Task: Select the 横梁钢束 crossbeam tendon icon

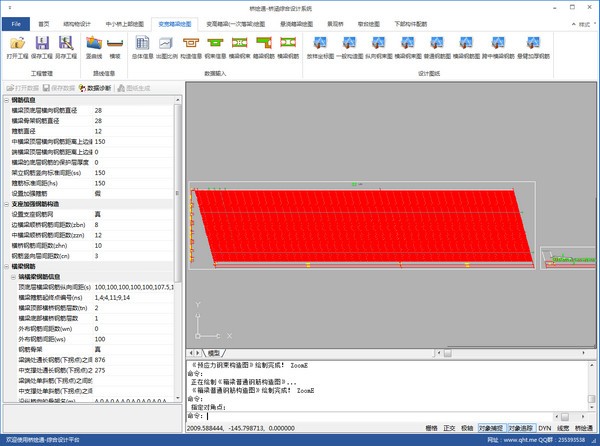Action: [239, 44]
